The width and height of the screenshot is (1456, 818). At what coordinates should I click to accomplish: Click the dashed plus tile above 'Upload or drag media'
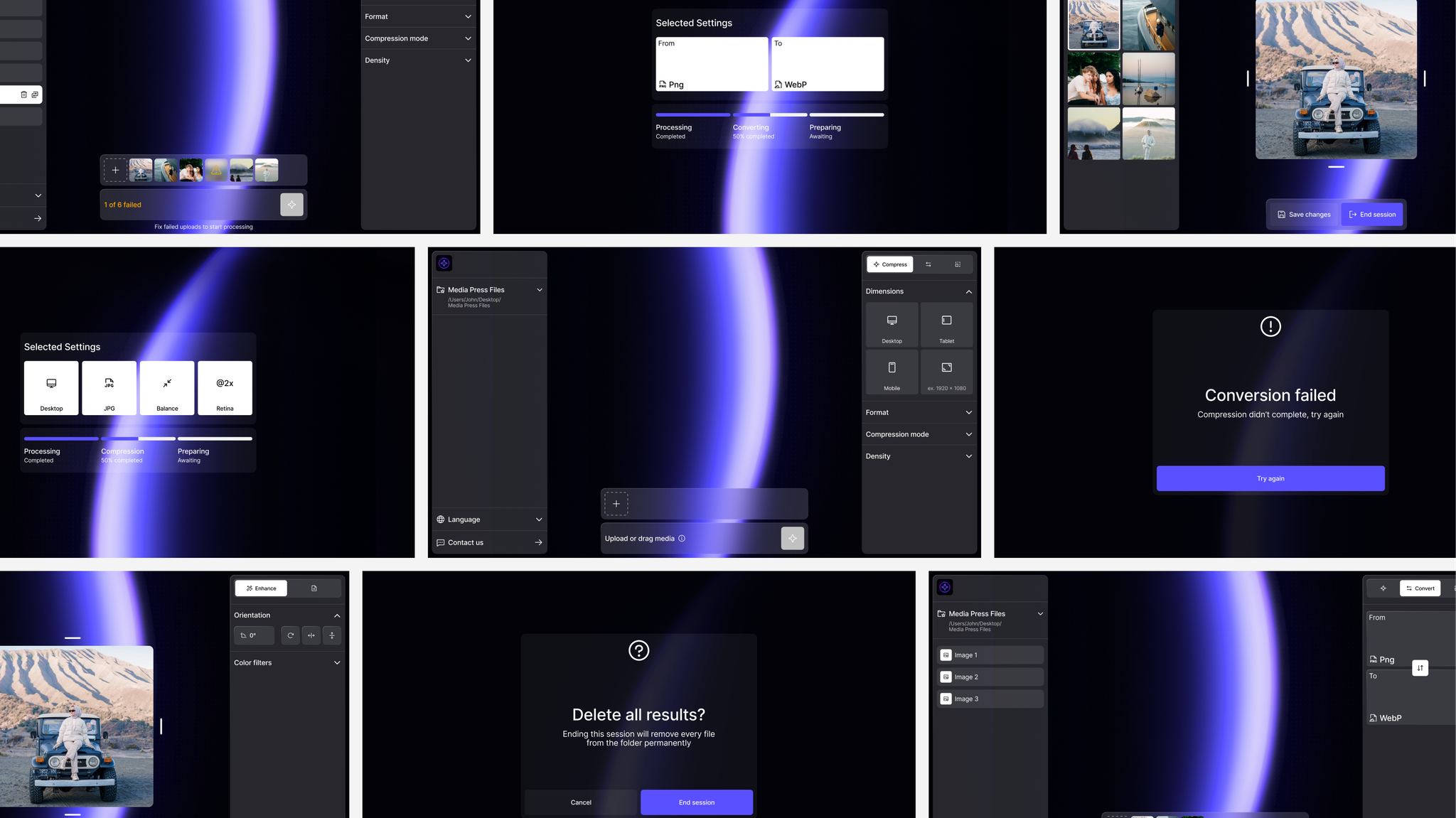tap(616, 504)
